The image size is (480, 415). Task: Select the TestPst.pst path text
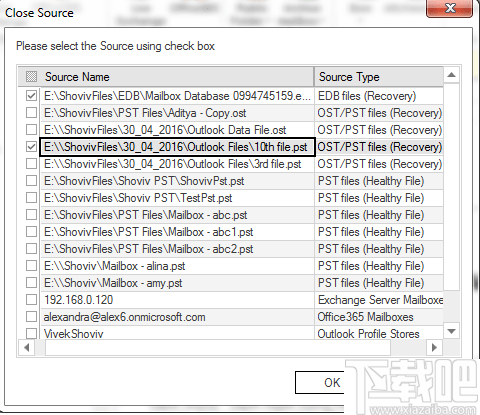point(138,198)
